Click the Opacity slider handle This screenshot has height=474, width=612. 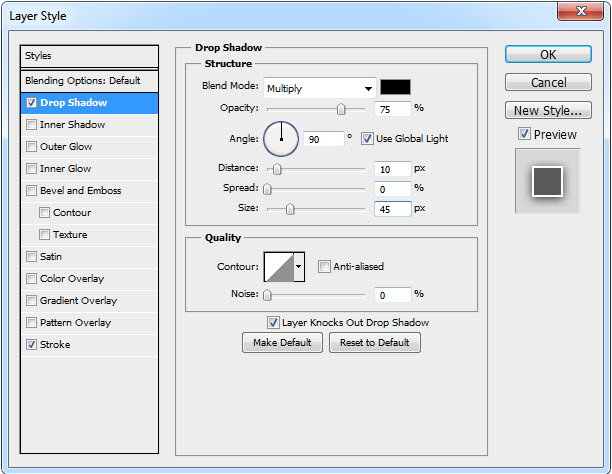341,109
